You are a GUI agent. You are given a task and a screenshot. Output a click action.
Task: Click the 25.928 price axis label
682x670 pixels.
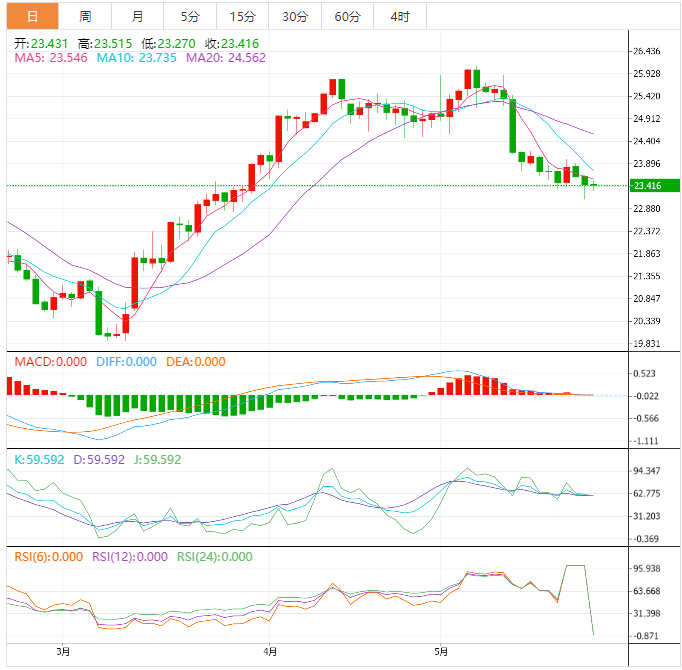point(647,74)
